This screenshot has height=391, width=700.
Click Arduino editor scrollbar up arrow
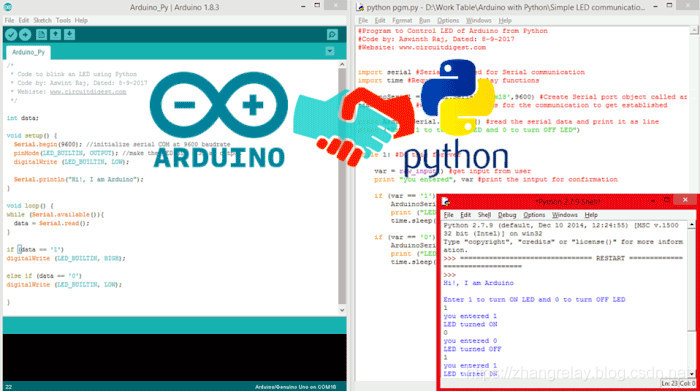342,64
